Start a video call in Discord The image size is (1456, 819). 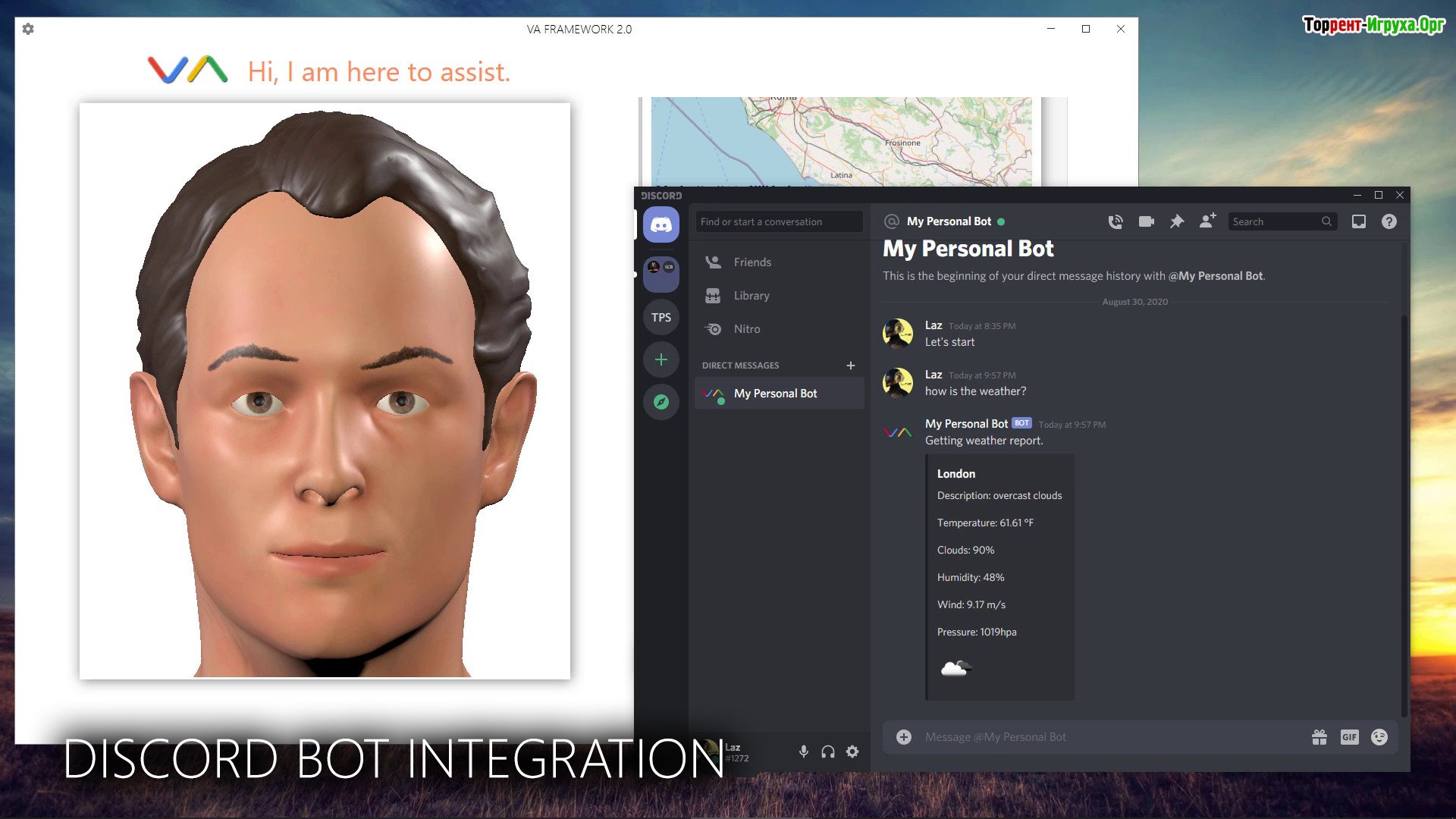[x=1146, y=221]
